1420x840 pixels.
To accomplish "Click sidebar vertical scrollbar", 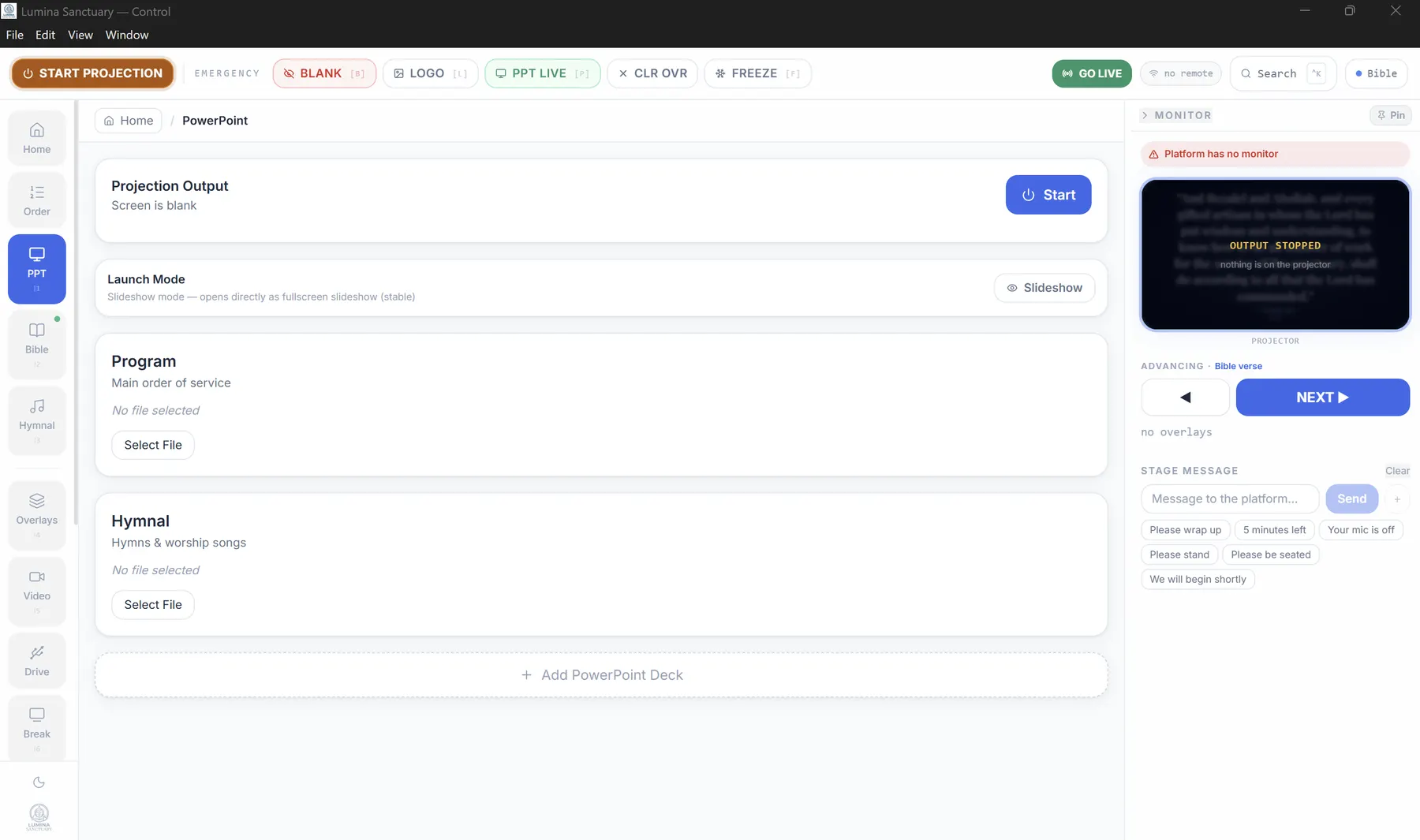I will (x=76, y=312).
